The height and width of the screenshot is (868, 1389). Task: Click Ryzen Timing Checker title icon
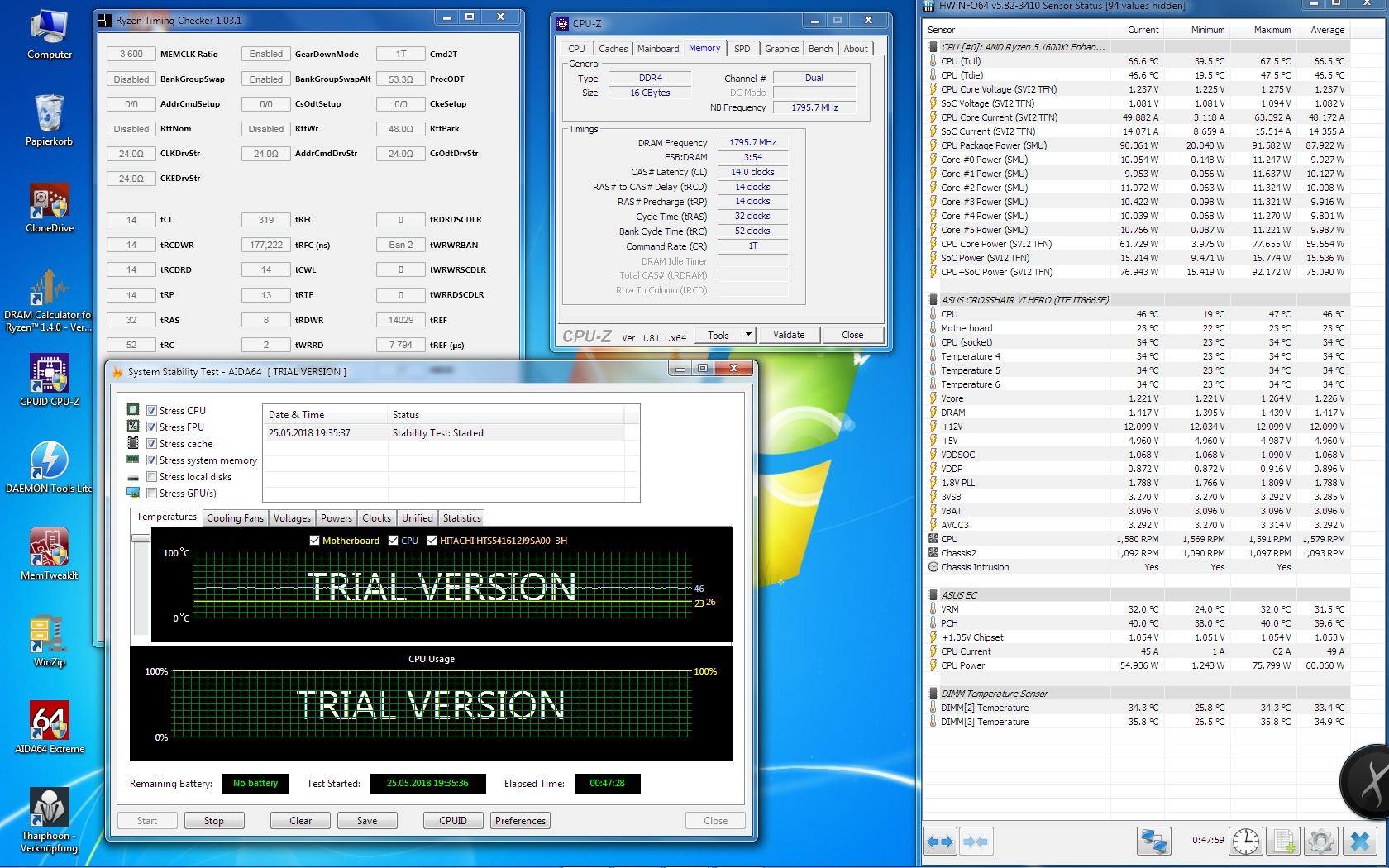104,21
